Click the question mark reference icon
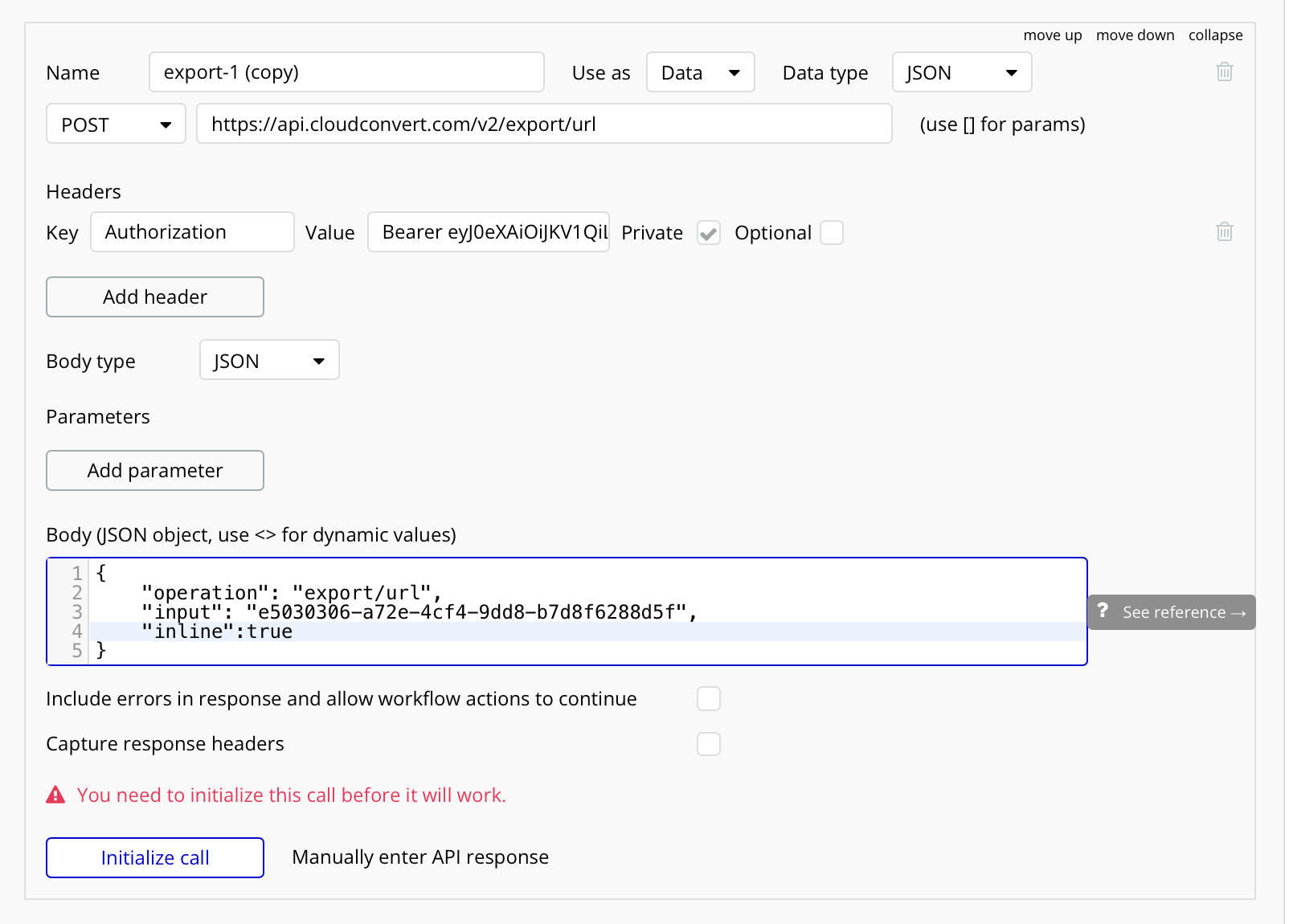This screenshot has width=1289, height=924. (1103, 611)
